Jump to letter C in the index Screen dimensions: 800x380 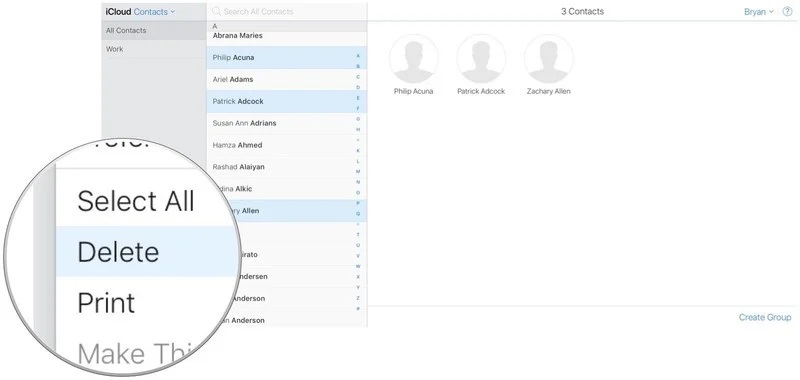click(358, 77)
